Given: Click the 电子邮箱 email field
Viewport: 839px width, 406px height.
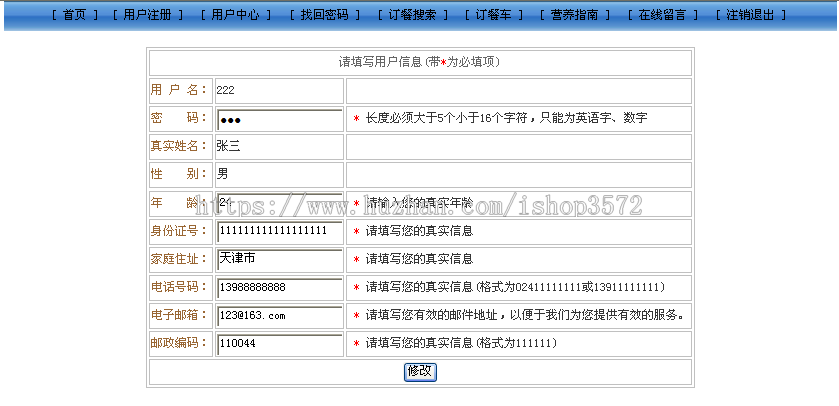Looking at the screenshot, I should point(279,316).
